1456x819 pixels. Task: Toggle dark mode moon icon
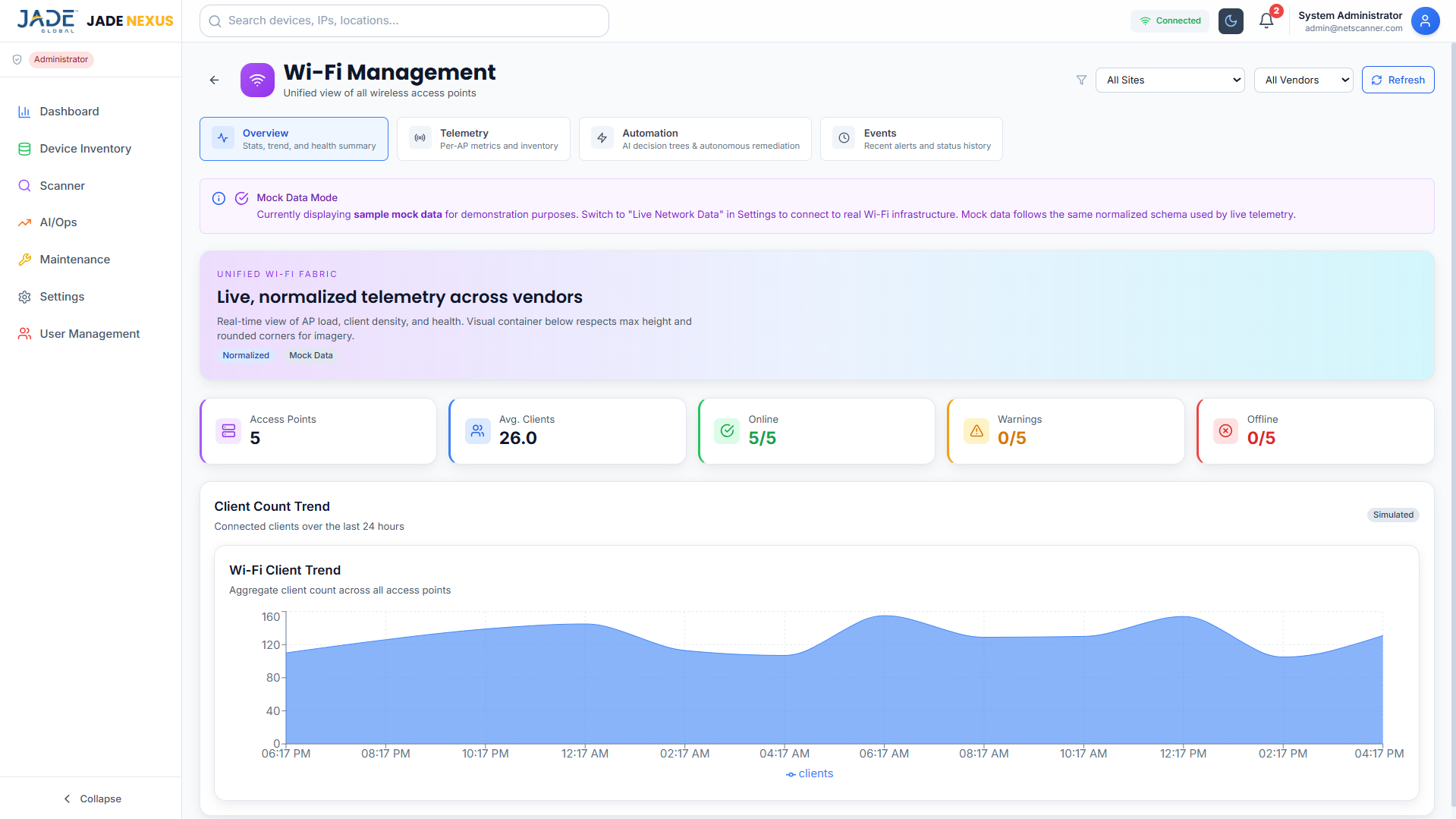coord(1231,21)
